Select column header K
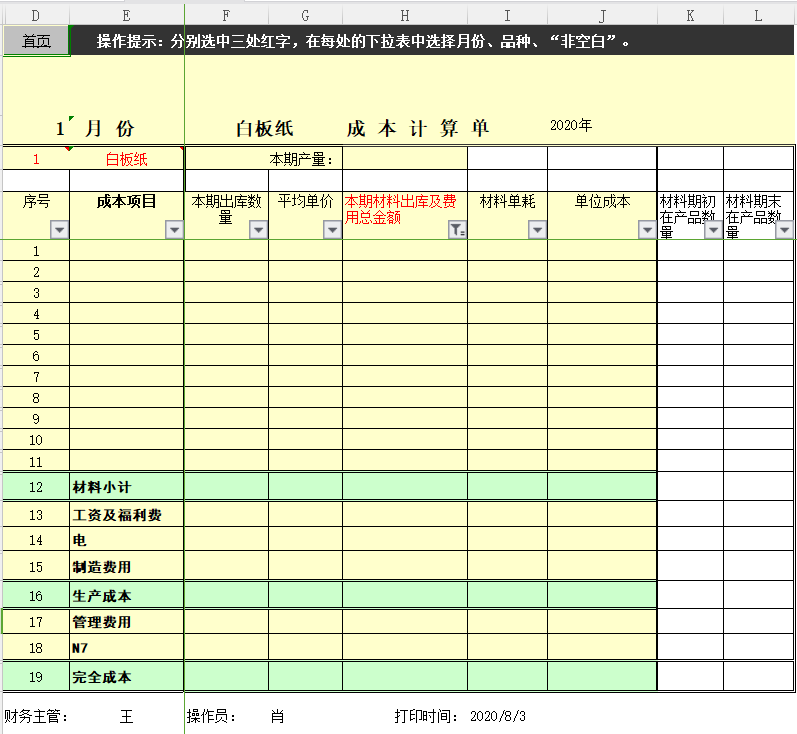 tap(690, 16)
